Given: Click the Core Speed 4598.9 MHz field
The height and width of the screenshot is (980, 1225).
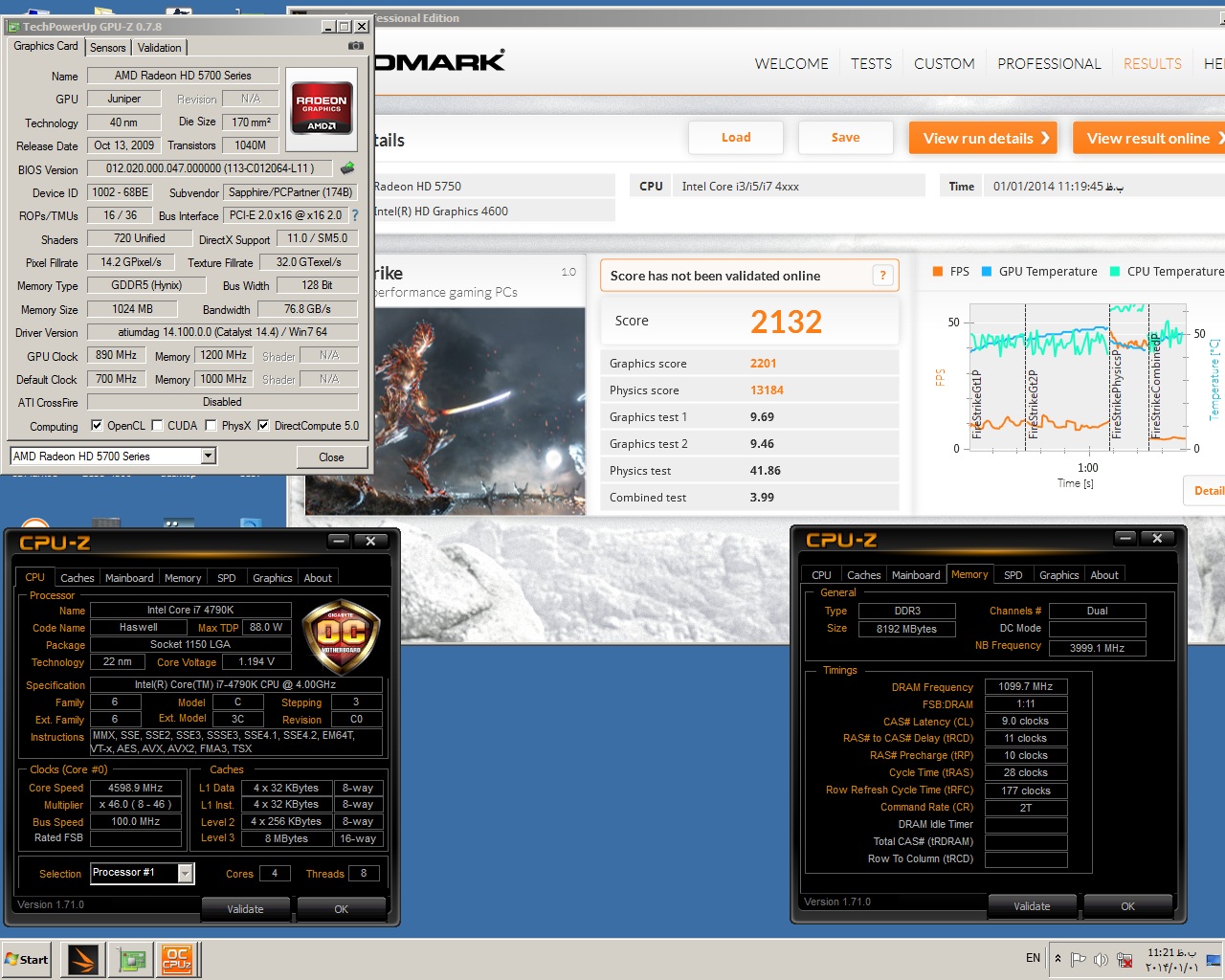Looking at the screenshot, I should coord(136,788).
